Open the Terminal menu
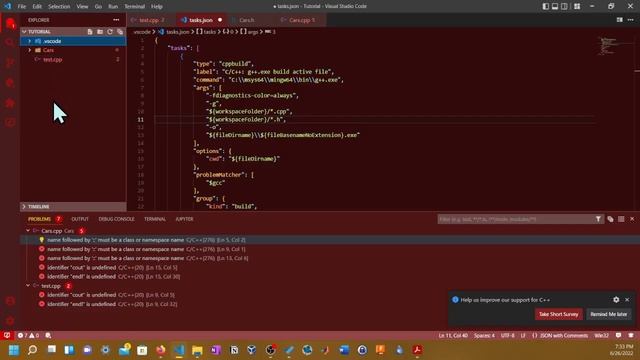This screenshot has width=640, height=360. [x=135, y=6]
